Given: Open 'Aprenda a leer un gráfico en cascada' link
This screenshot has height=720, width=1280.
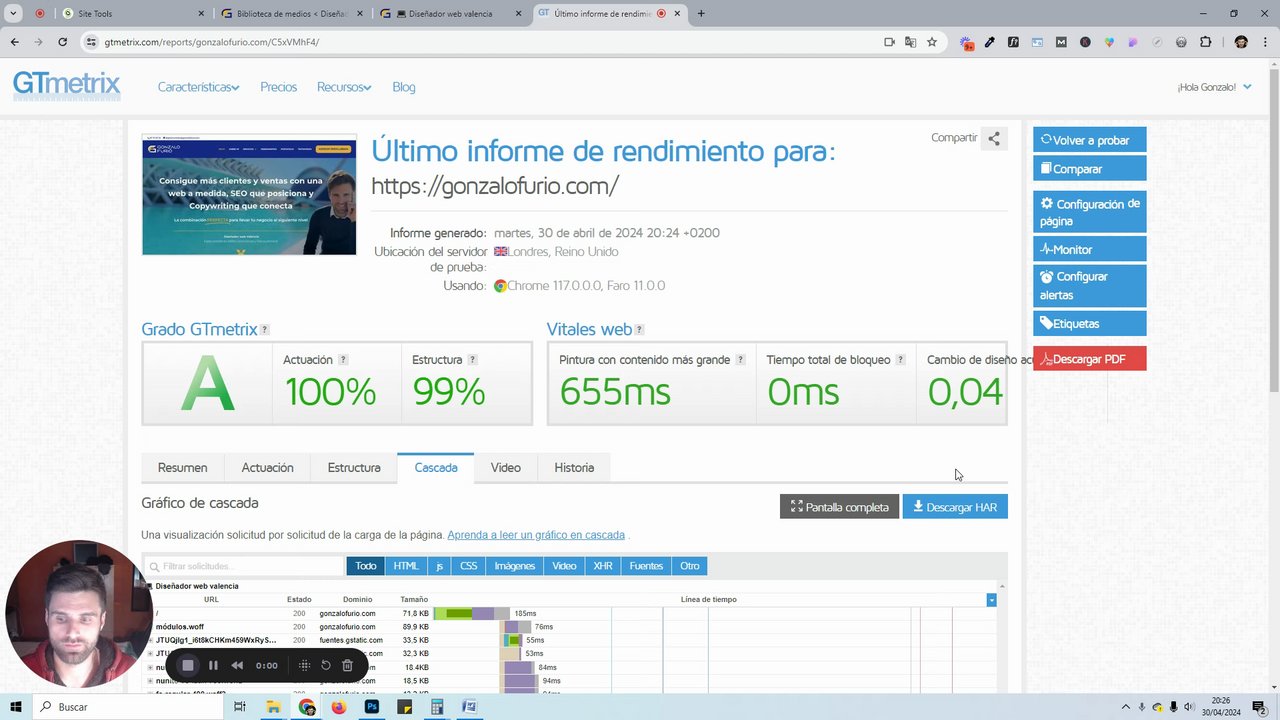Looking at the screenshot, I should (536, 535).
